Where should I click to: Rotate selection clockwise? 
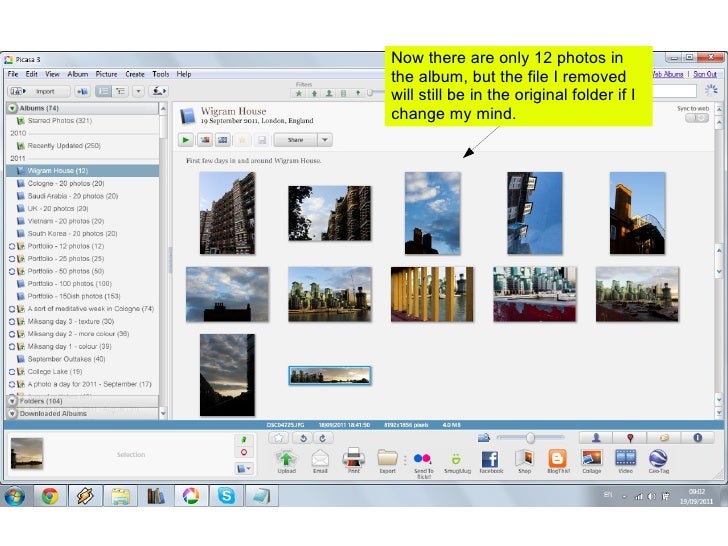[x=323, y=438]
